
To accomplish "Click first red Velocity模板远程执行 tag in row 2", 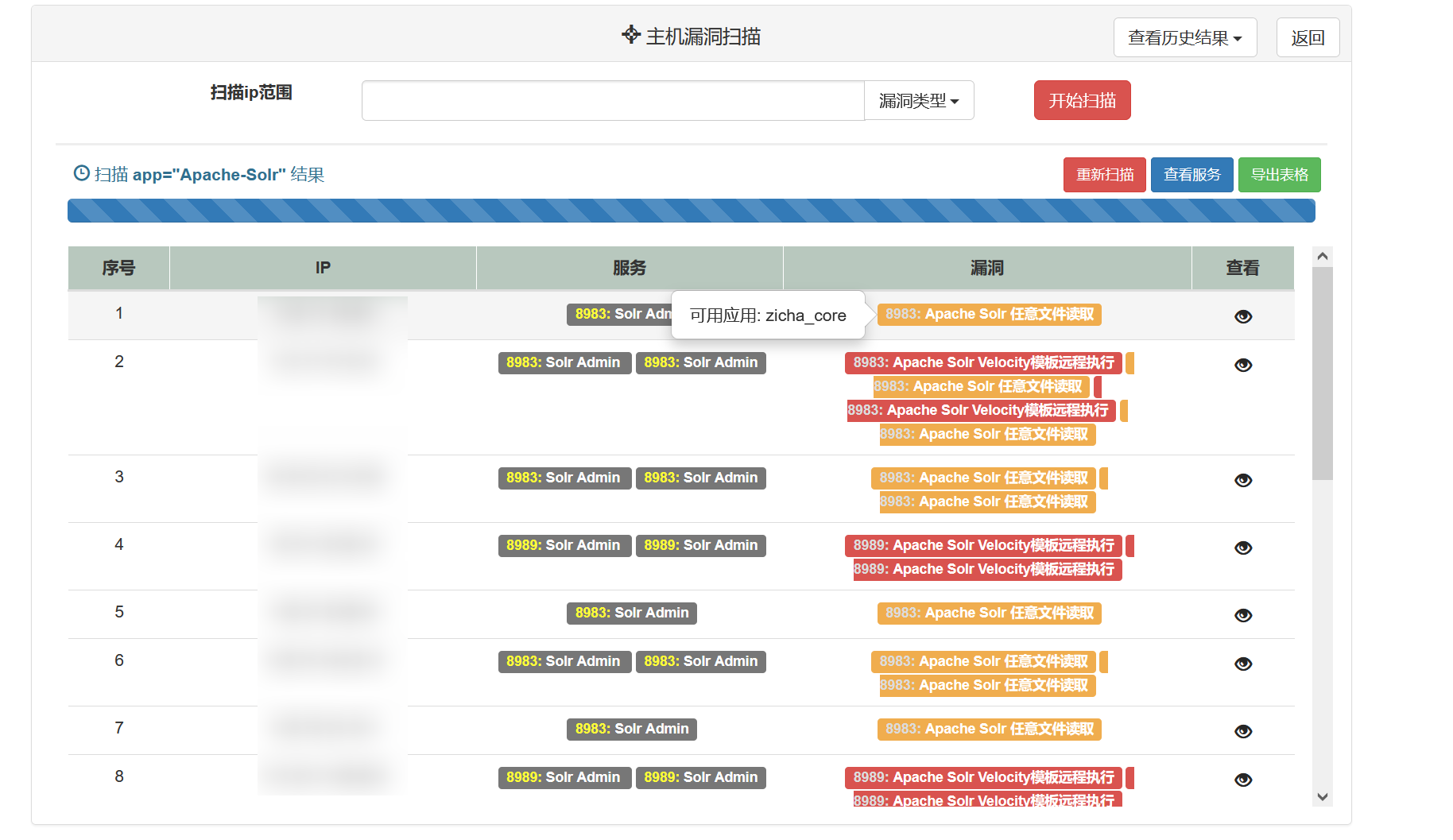I will (x=984, y=362).
